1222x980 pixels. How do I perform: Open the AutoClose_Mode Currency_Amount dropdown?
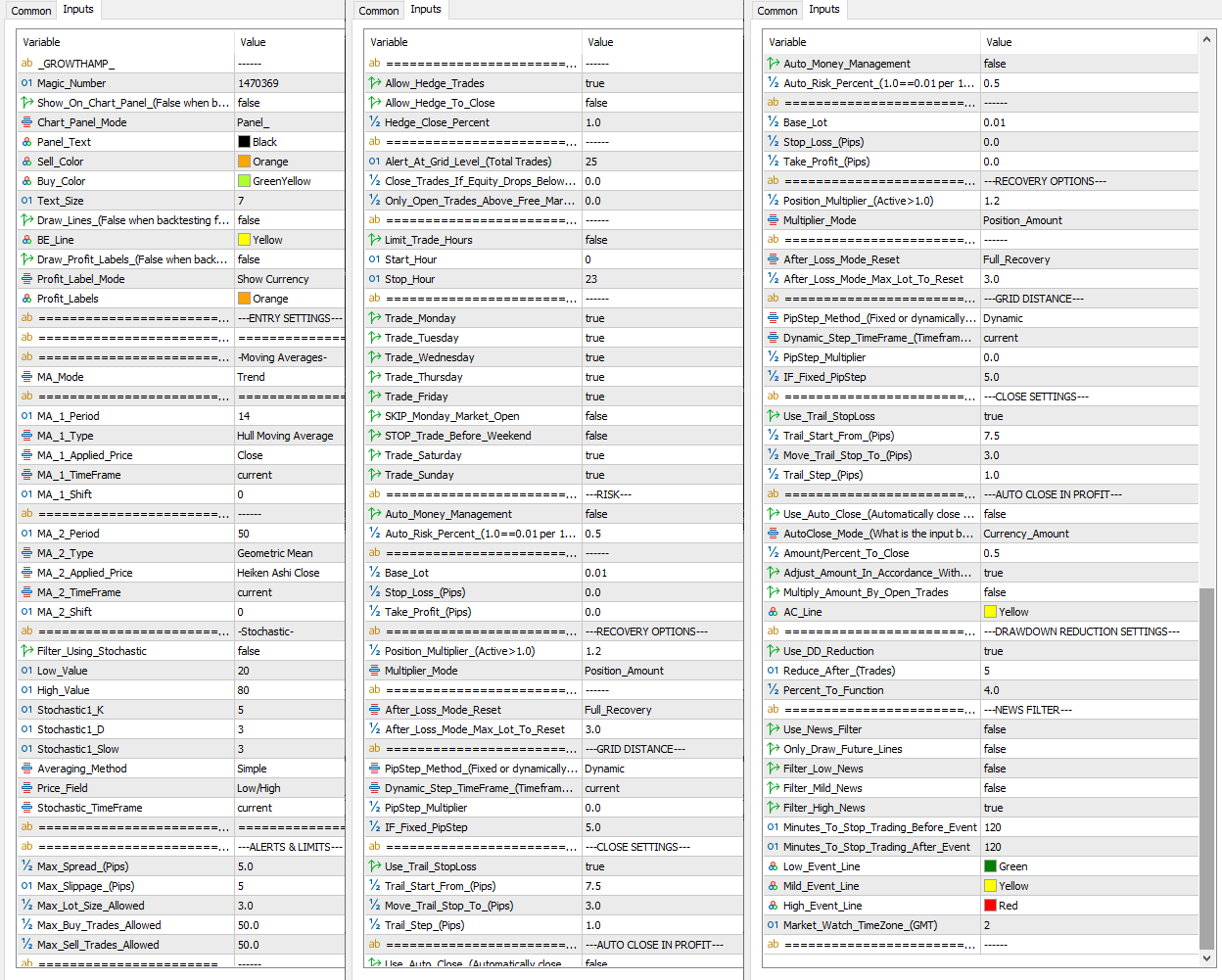click(1026, 534)
